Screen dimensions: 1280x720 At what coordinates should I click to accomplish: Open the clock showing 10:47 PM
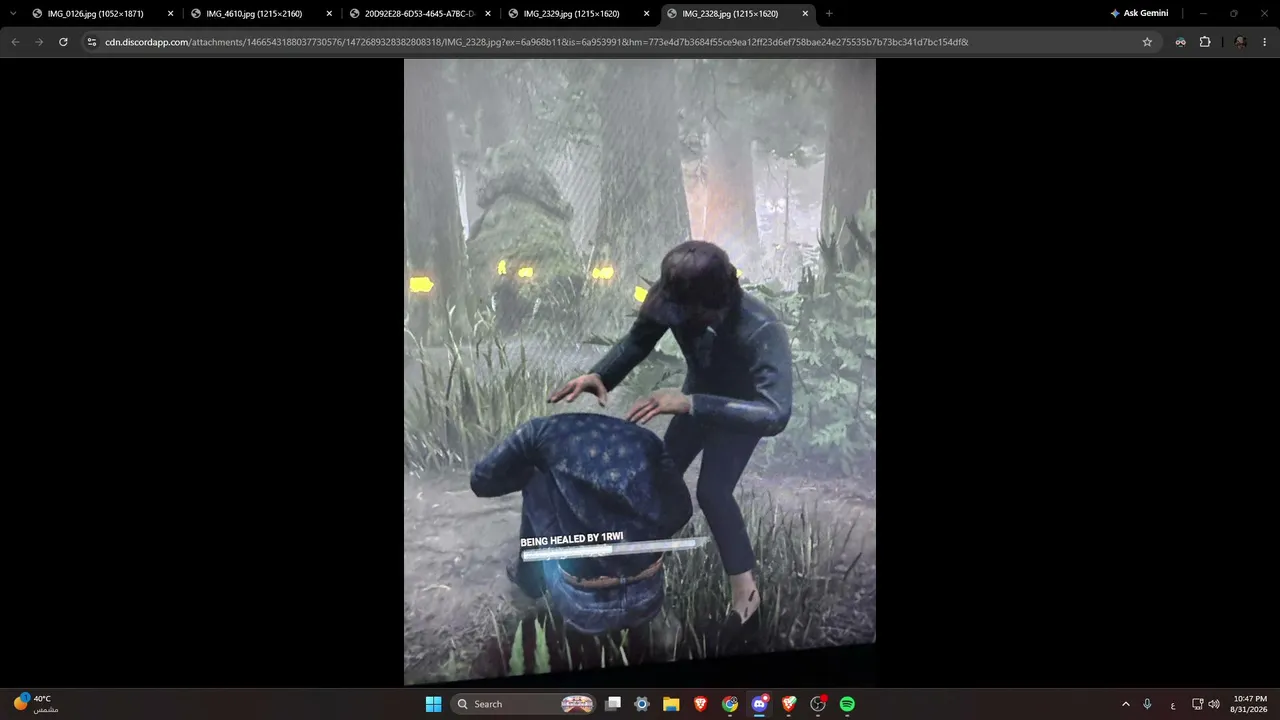tap(1250, 704)
